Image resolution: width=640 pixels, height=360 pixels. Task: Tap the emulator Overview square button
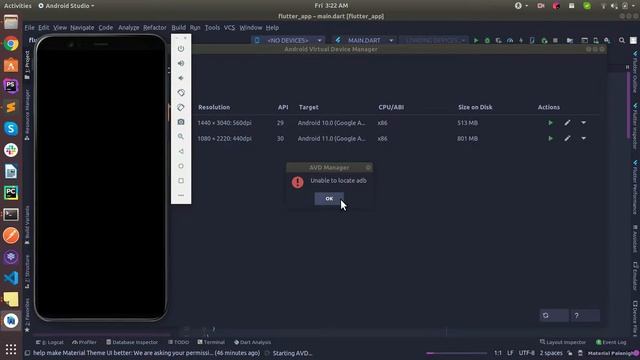(x=181, y=181)
